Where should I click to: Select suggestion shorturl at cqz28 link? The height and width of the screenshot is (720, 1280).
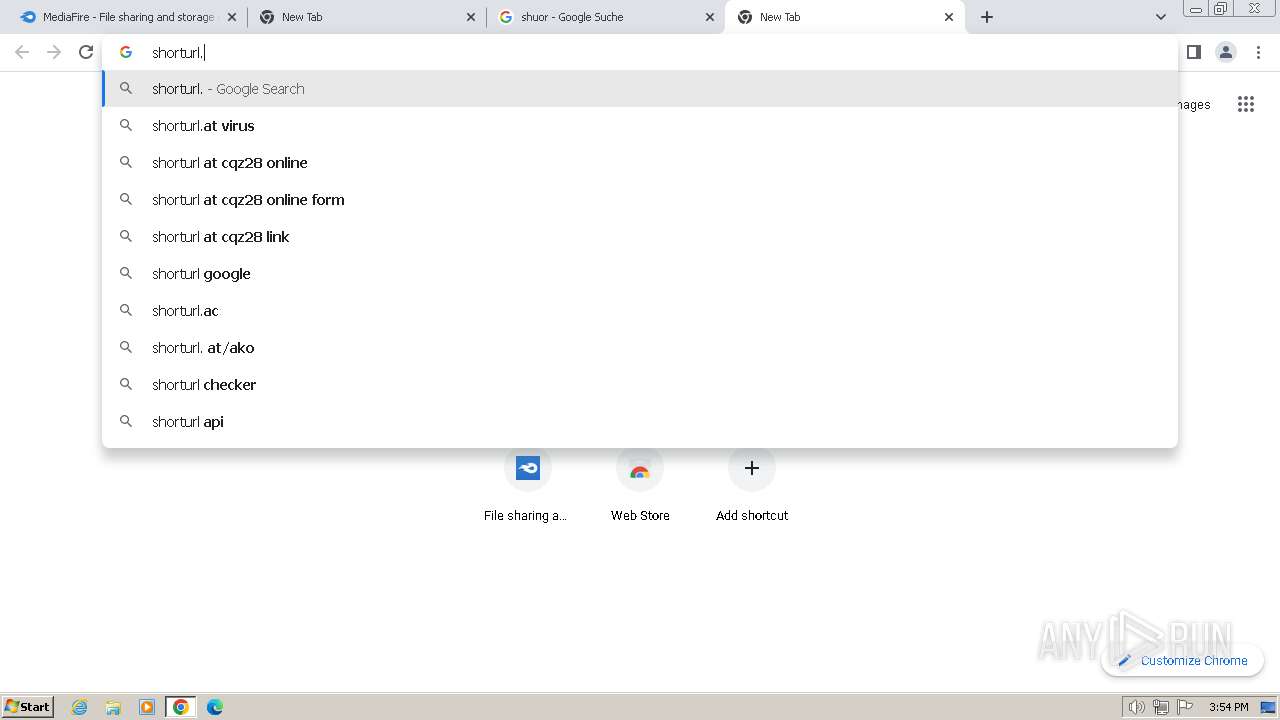click(x=640, y=237)
